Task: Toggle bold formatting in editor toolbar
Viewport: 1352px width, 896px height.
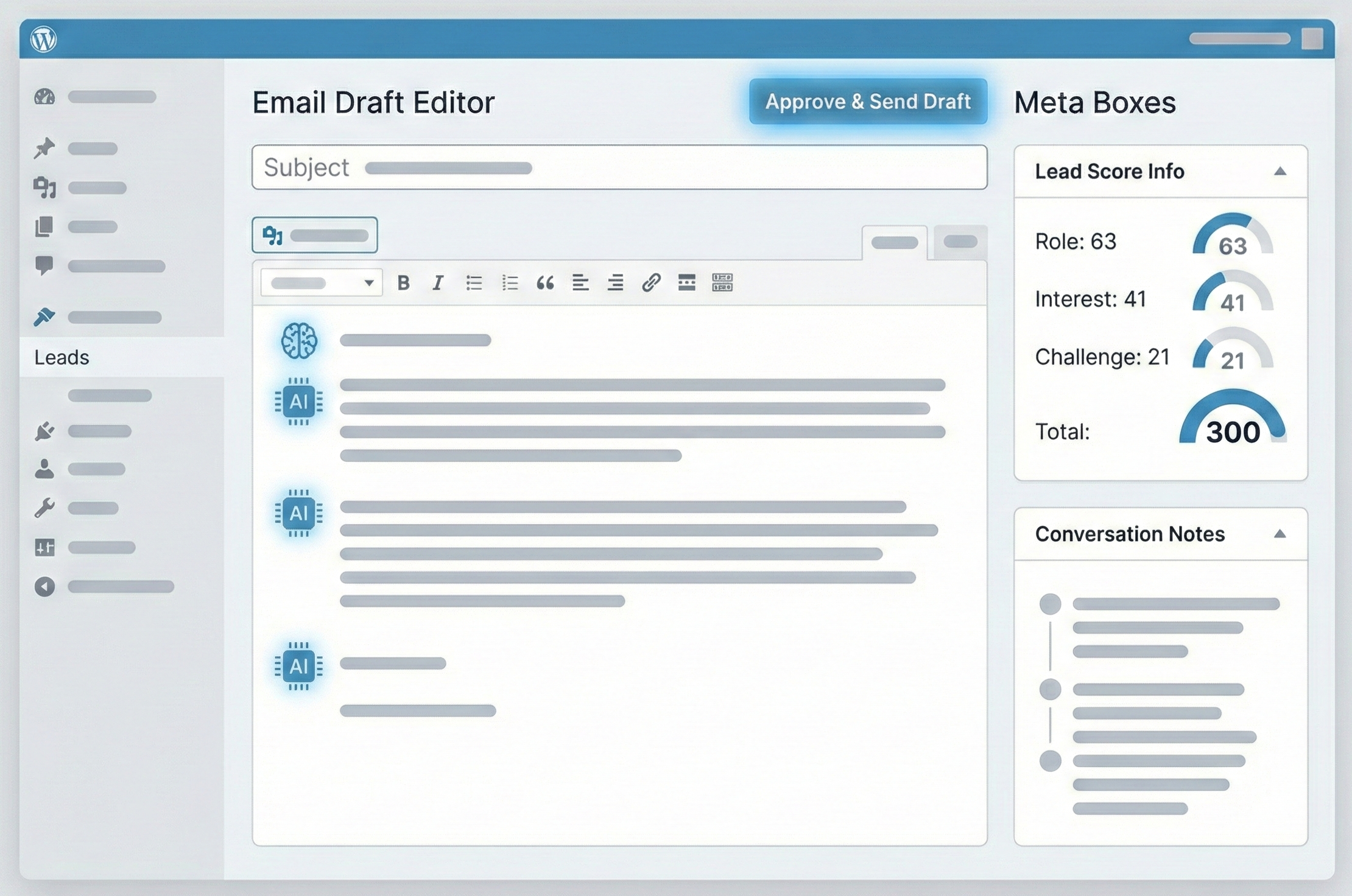Action: 403,283
